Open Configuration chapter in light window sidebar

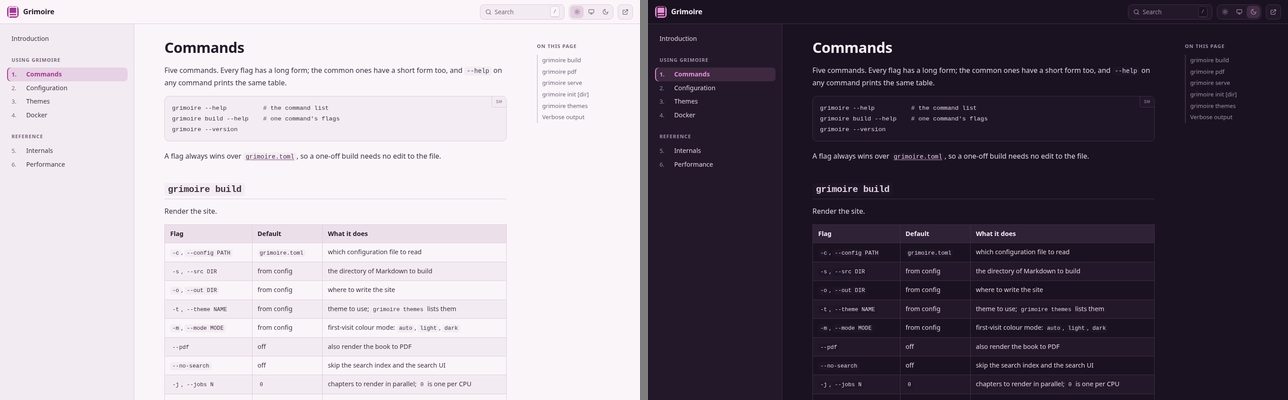67,88
